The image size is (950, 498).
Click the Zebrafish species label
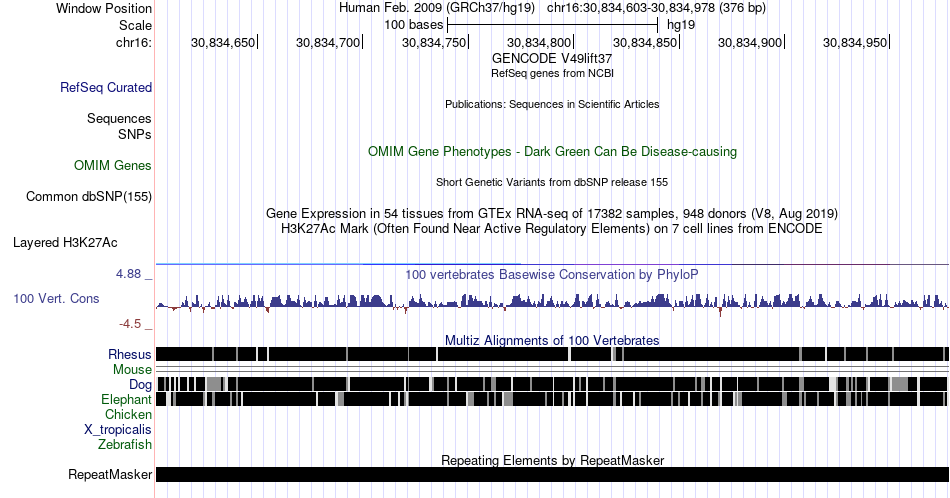tap(125, 444)
